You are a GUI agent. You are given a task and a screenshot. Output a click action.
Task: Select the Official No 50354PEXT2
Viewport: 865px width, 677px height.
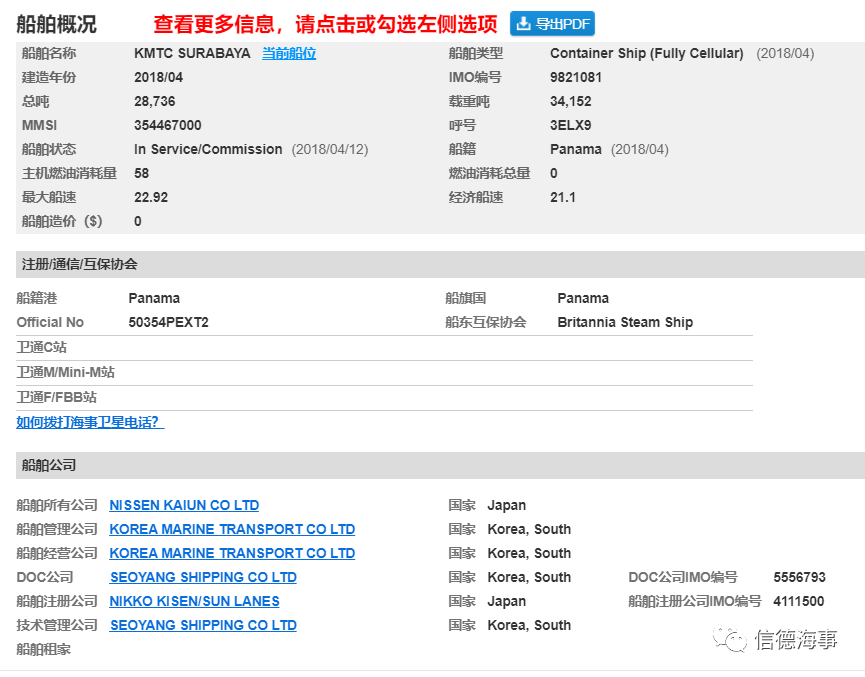coord(168,322)
